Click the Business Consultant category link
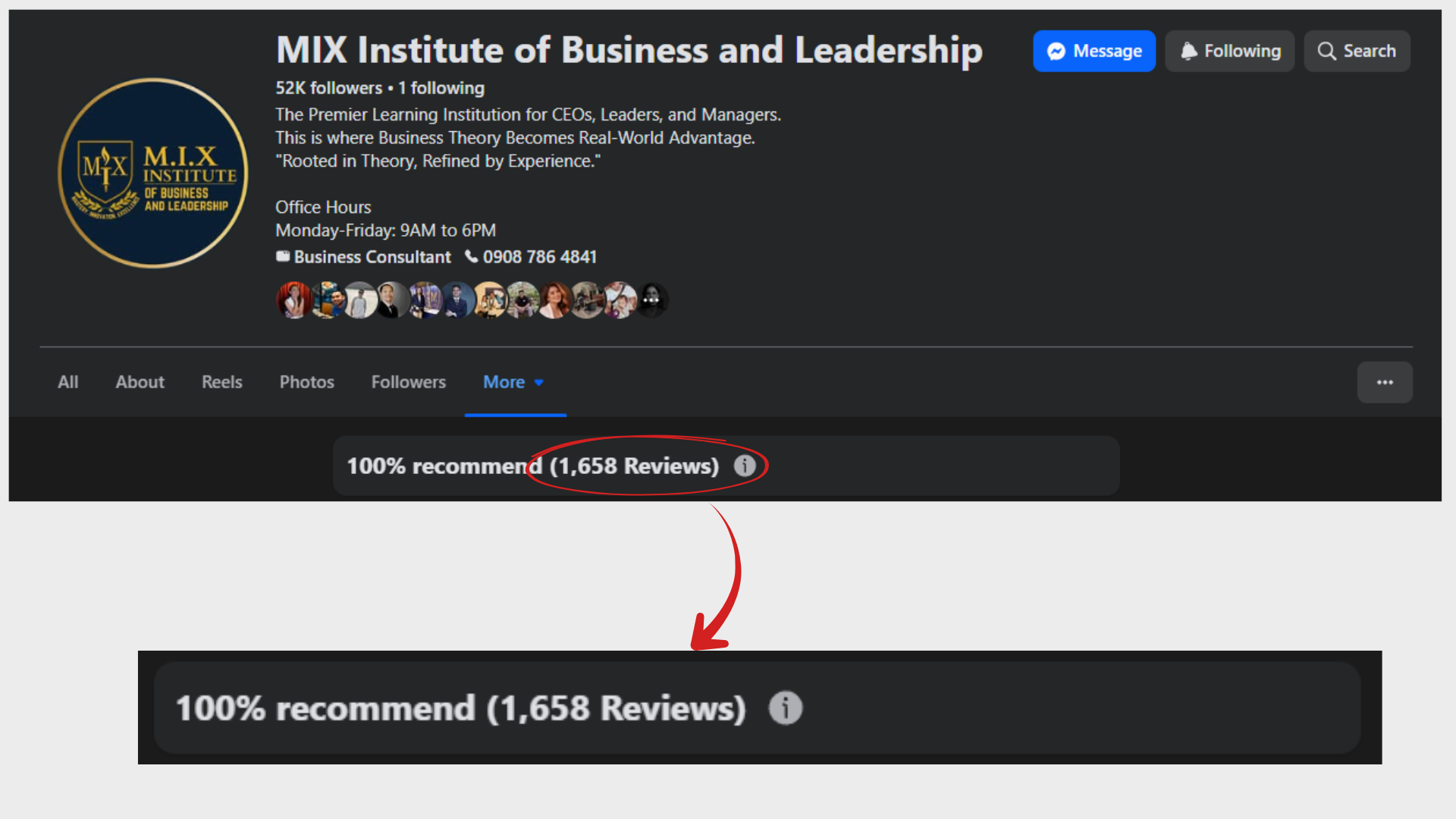Screen dimensions: 1456x819 (x=372, y=257)
